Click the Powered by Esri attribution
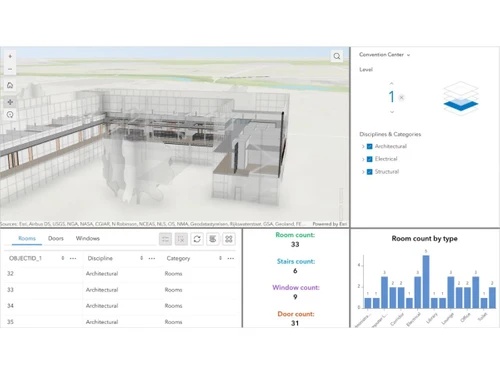 [330, 224]
